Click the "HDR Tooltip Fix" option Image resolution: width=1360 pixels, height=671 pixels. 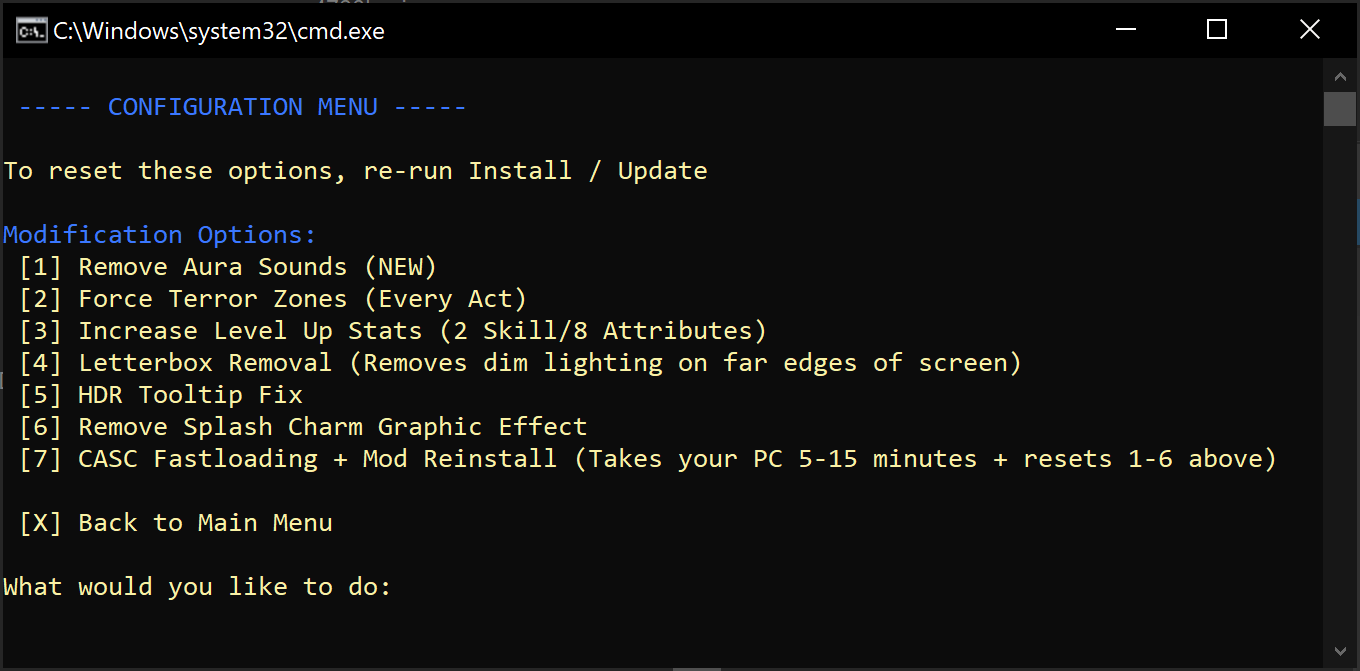pyautogui.click(x=160, y=395)
